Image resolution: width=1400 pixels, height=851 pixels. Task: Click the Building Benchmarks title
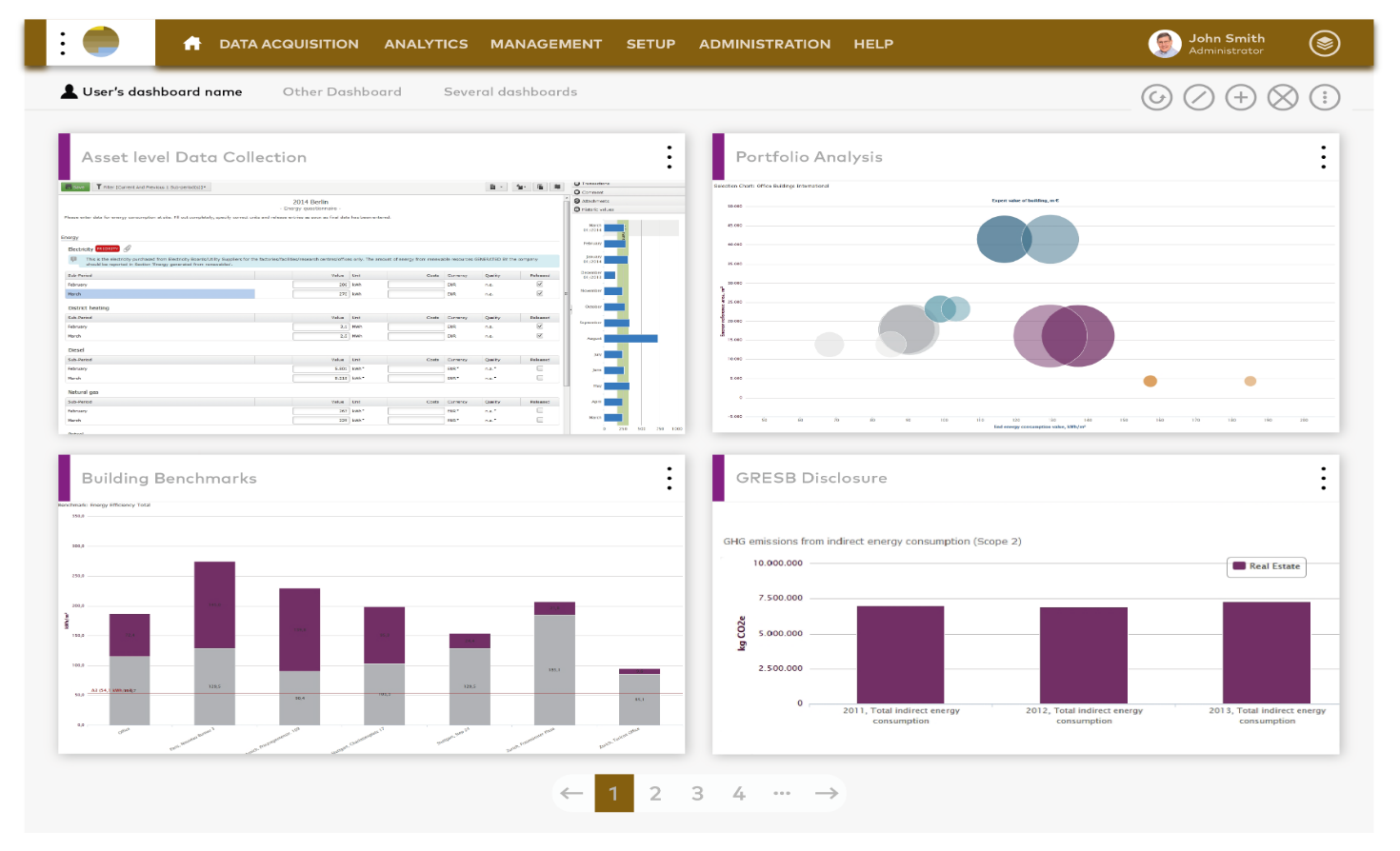[170, 478]
